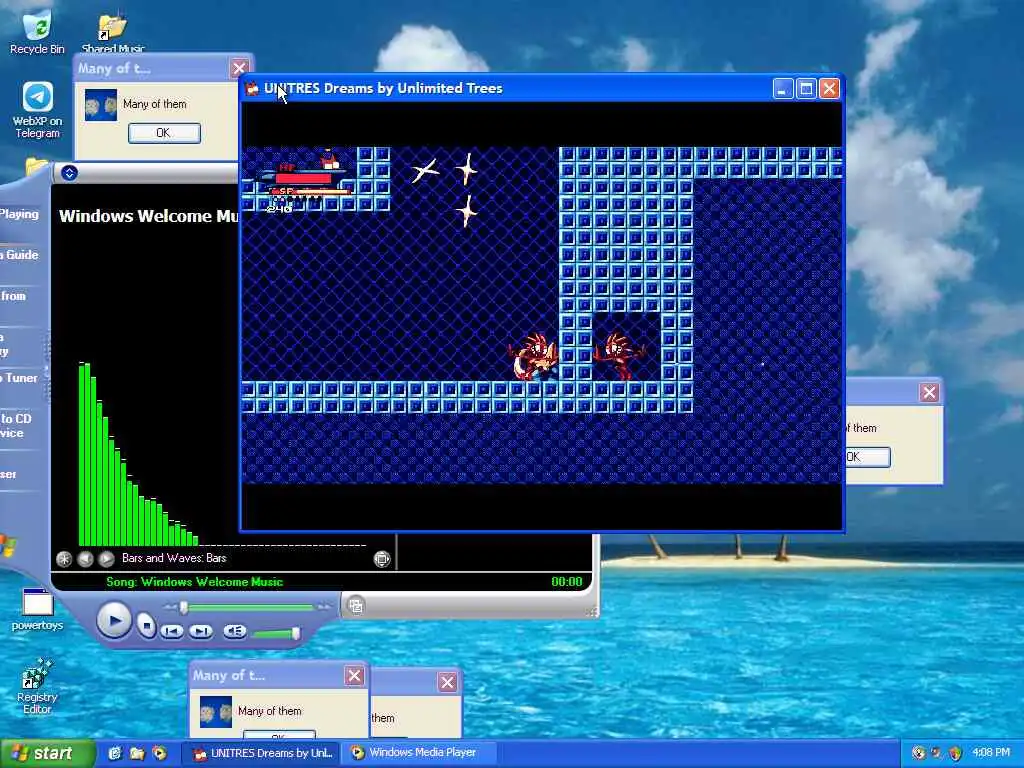Open the Copy from CD tab
This screenshot has height=768, width=1024.
click(x=13, y=296)
